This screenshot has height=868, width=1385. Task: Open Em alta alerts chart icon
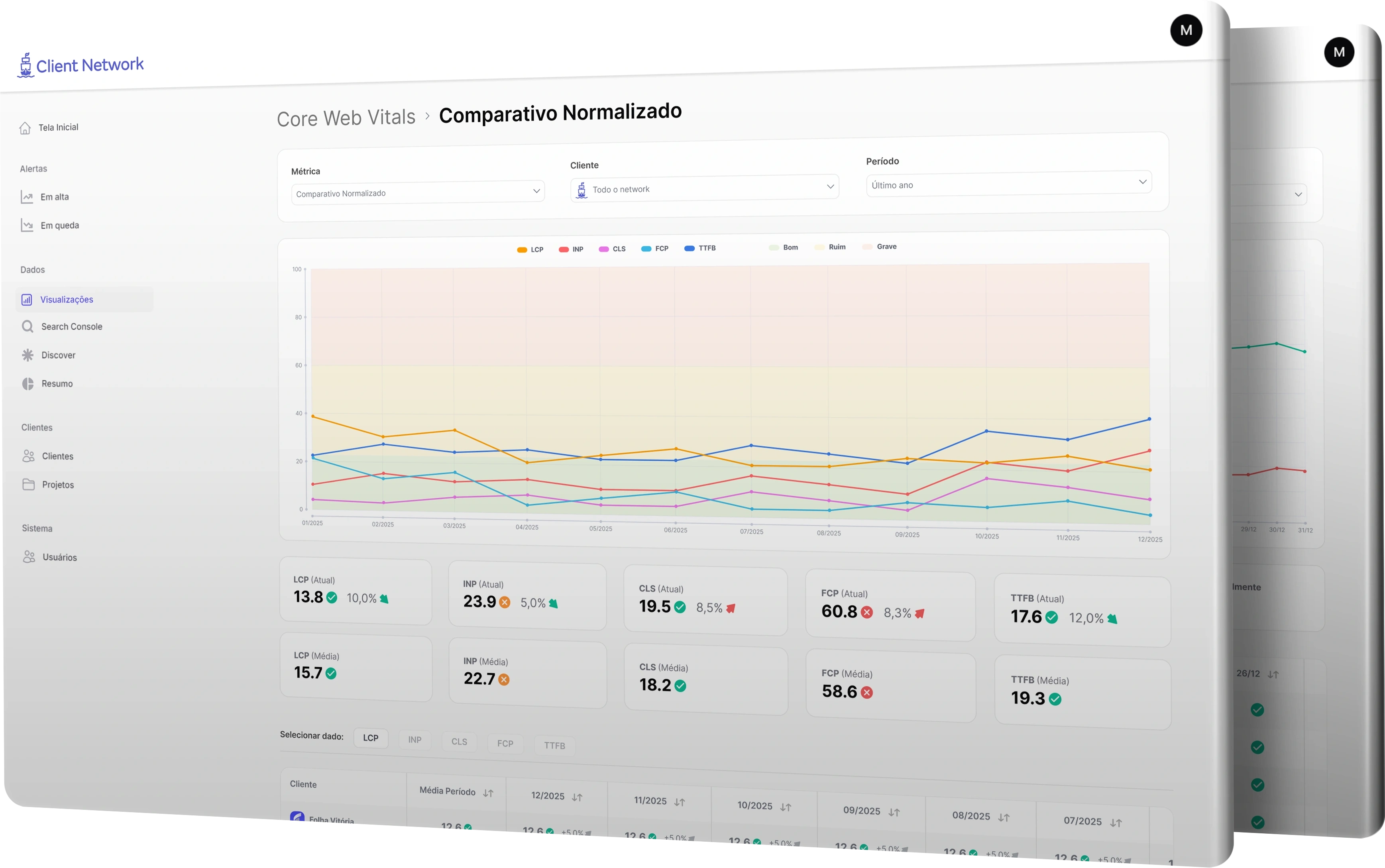point(27,197)
